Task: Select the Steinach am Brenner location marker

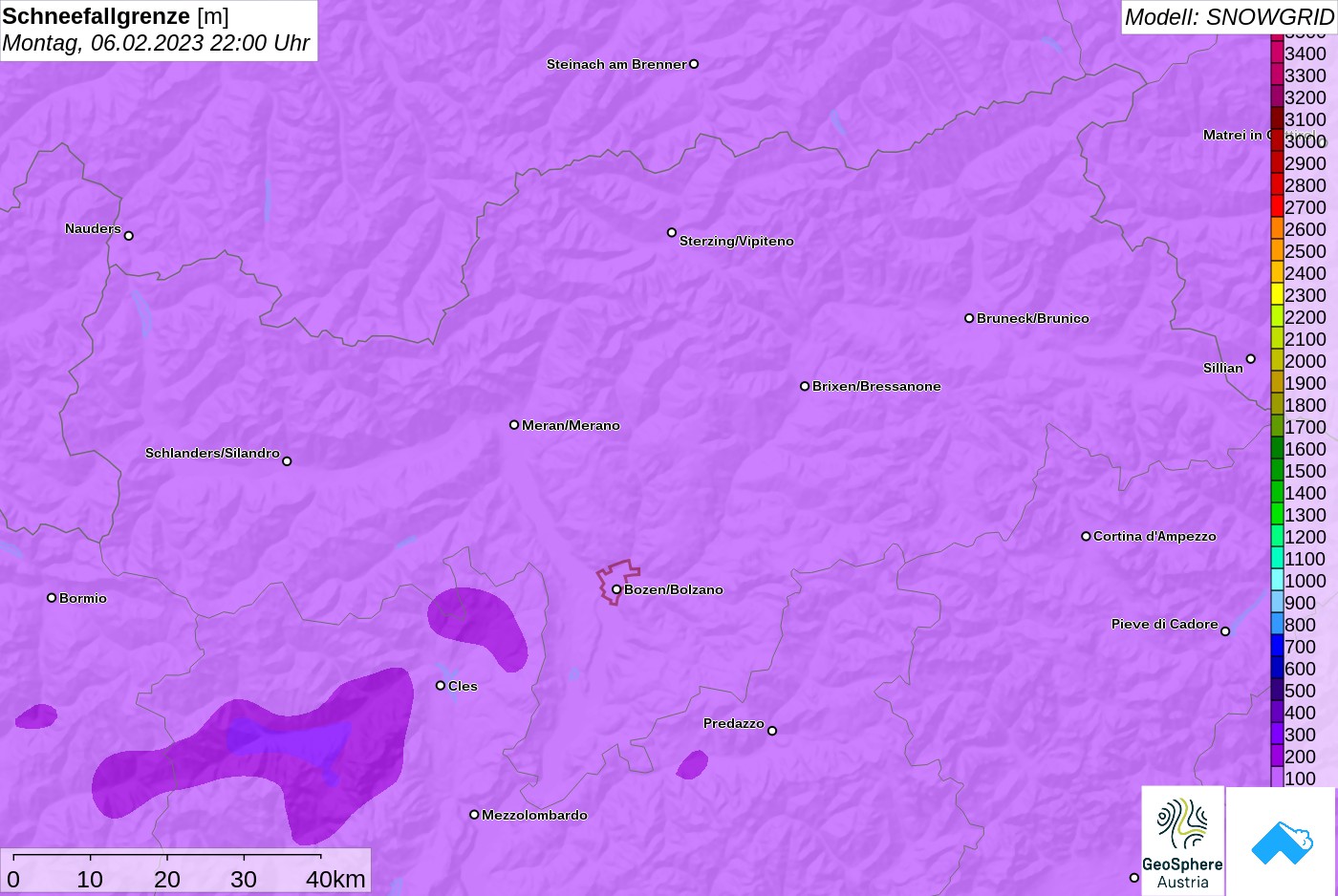Action: [694, 64]
